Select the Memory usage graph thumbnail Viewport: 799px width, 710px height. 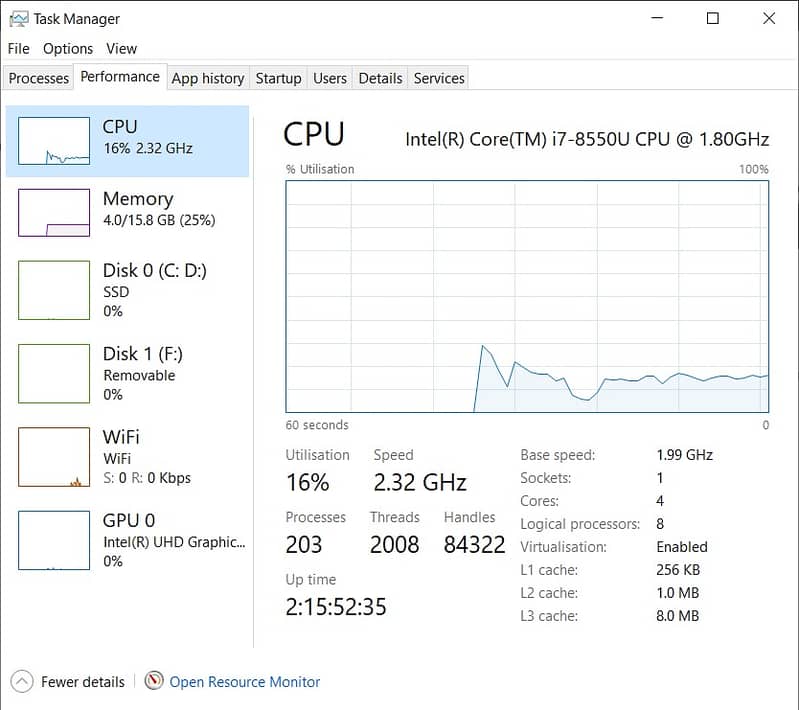(x=54, y=213)
